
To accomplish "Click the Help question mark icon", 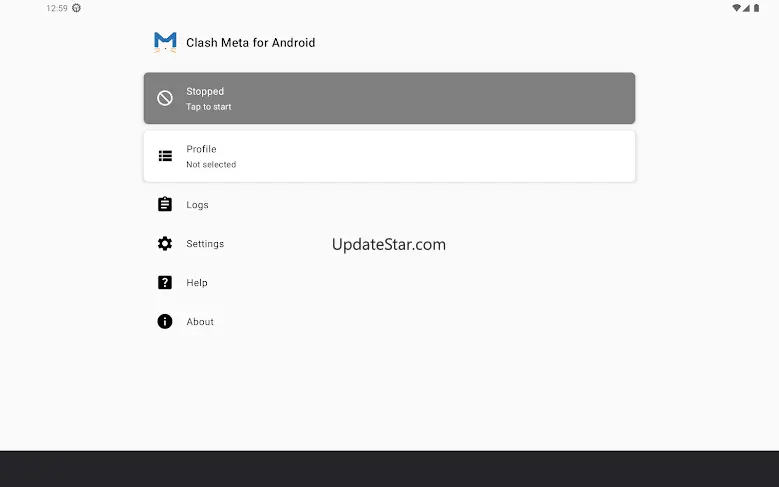I will pyautogui.click(x=165, y=282).
